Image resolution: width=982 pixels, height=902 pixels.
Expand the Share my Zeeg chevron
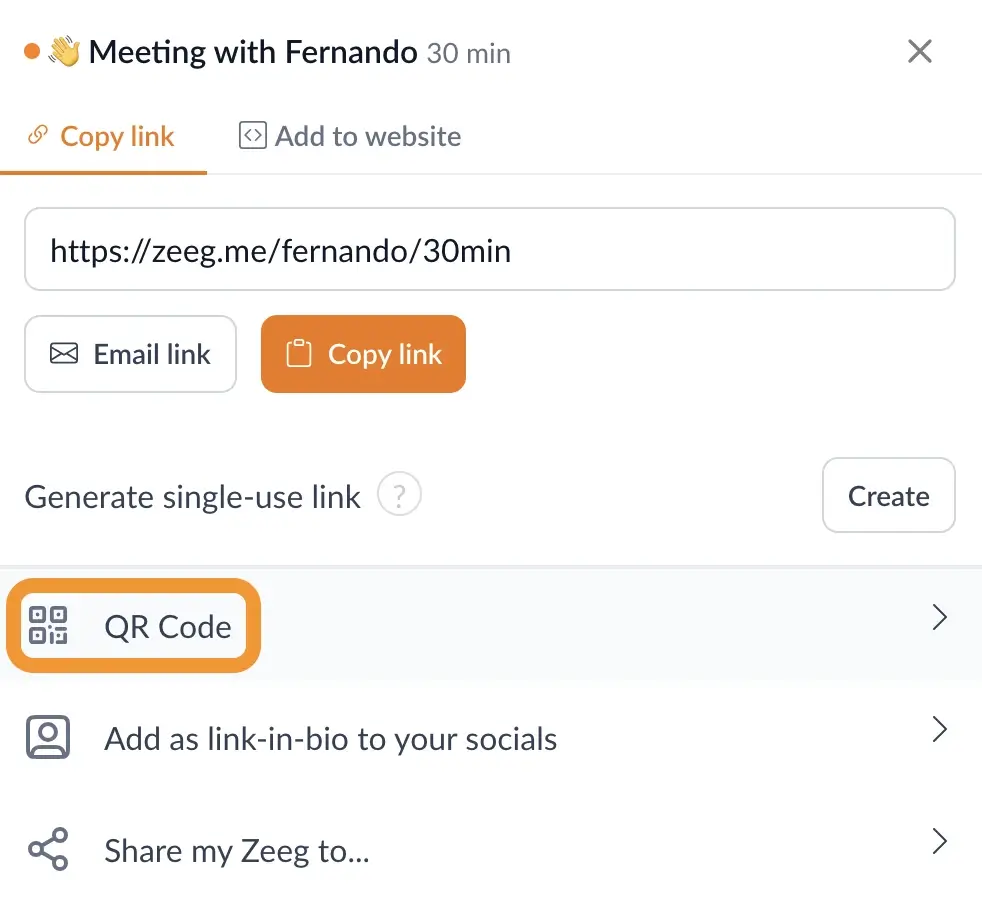click(x=939, y=841)
